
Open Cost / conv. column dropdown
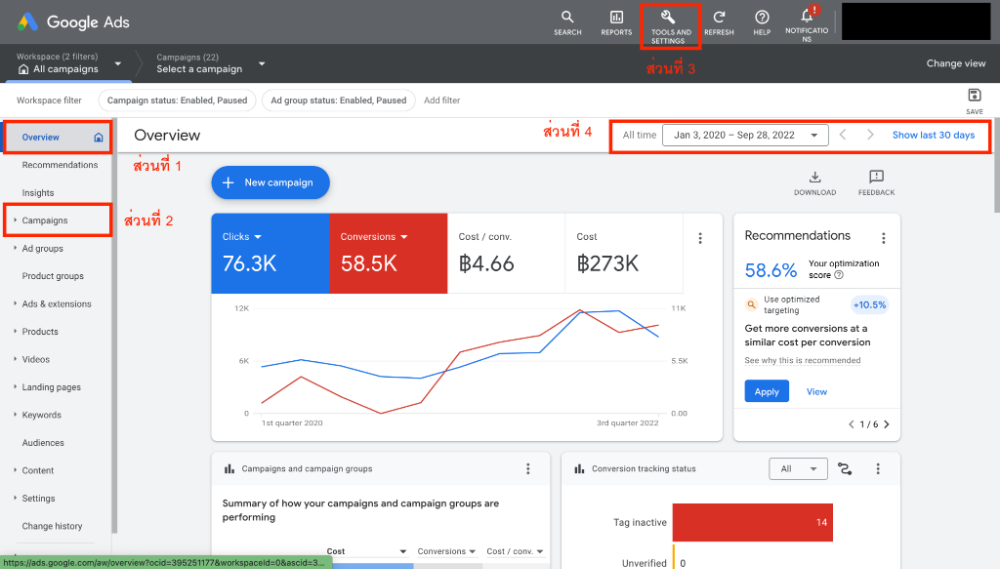(540, 552)
